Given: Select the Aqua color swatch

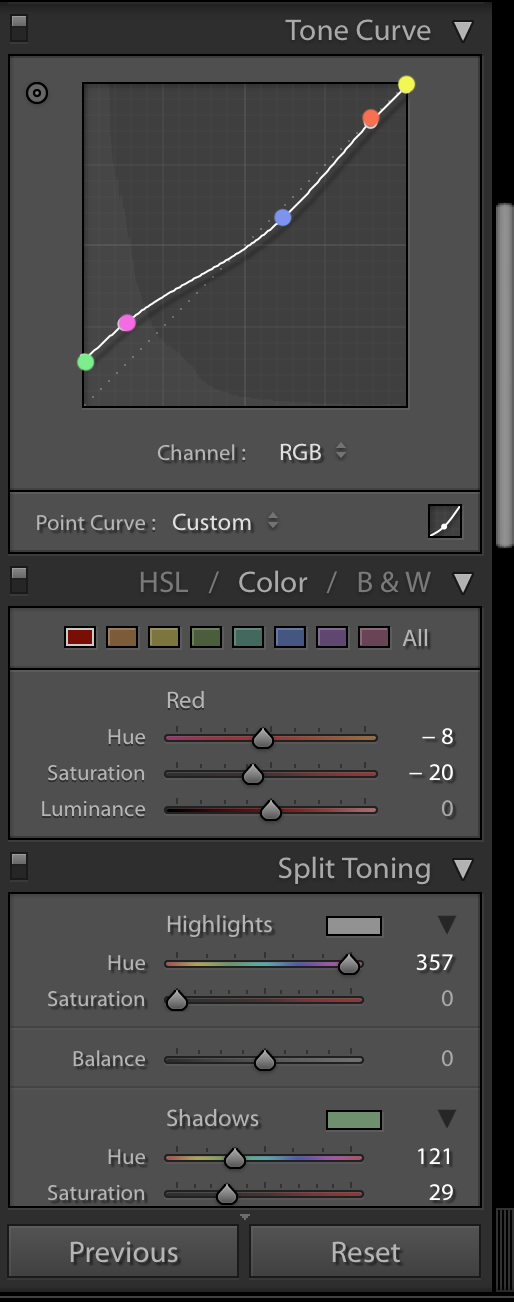Looking at the screenshot, I should (x=248, y=637).
